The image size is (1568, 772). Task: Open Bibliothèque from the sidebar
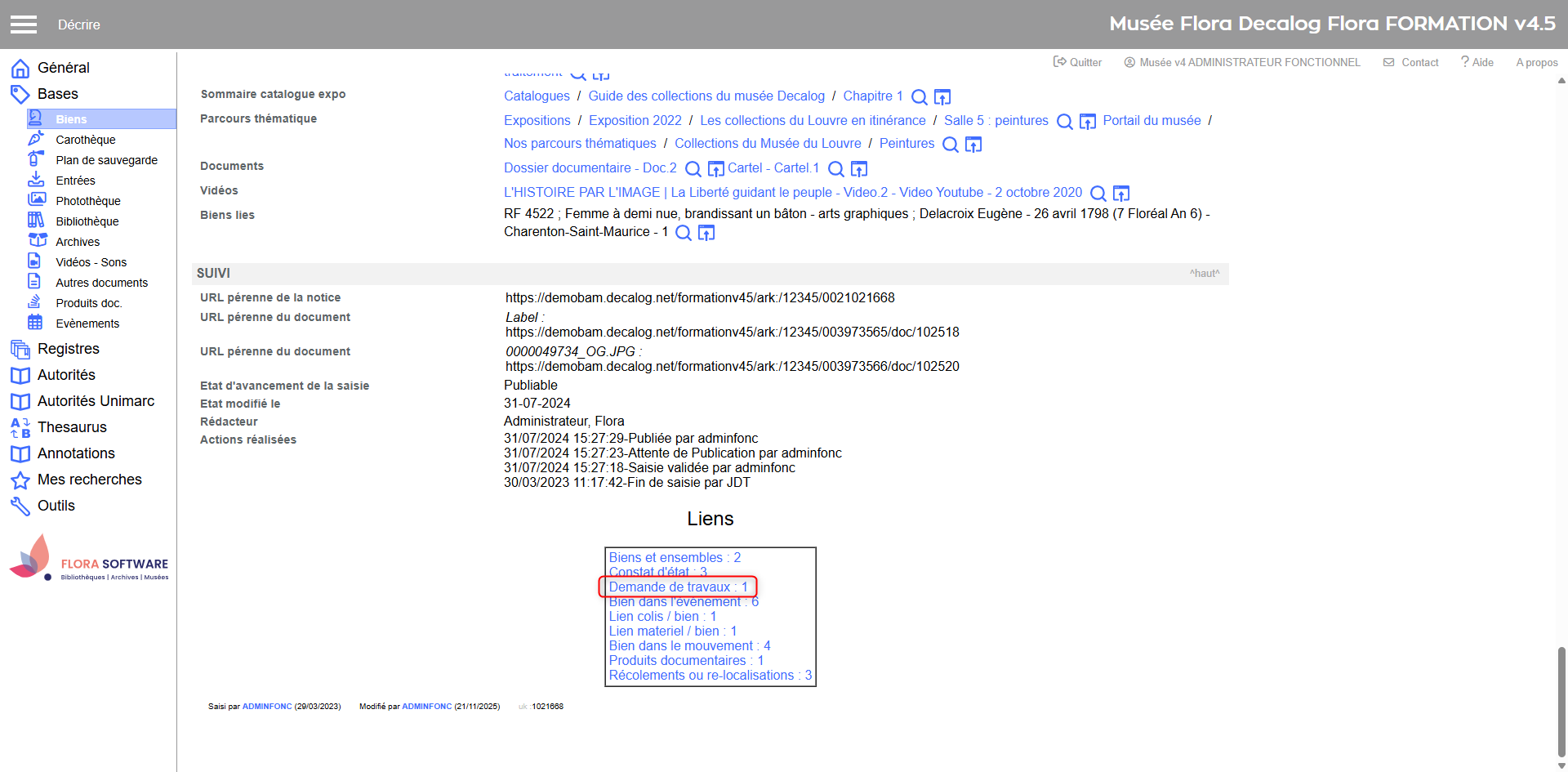[87, 221]
